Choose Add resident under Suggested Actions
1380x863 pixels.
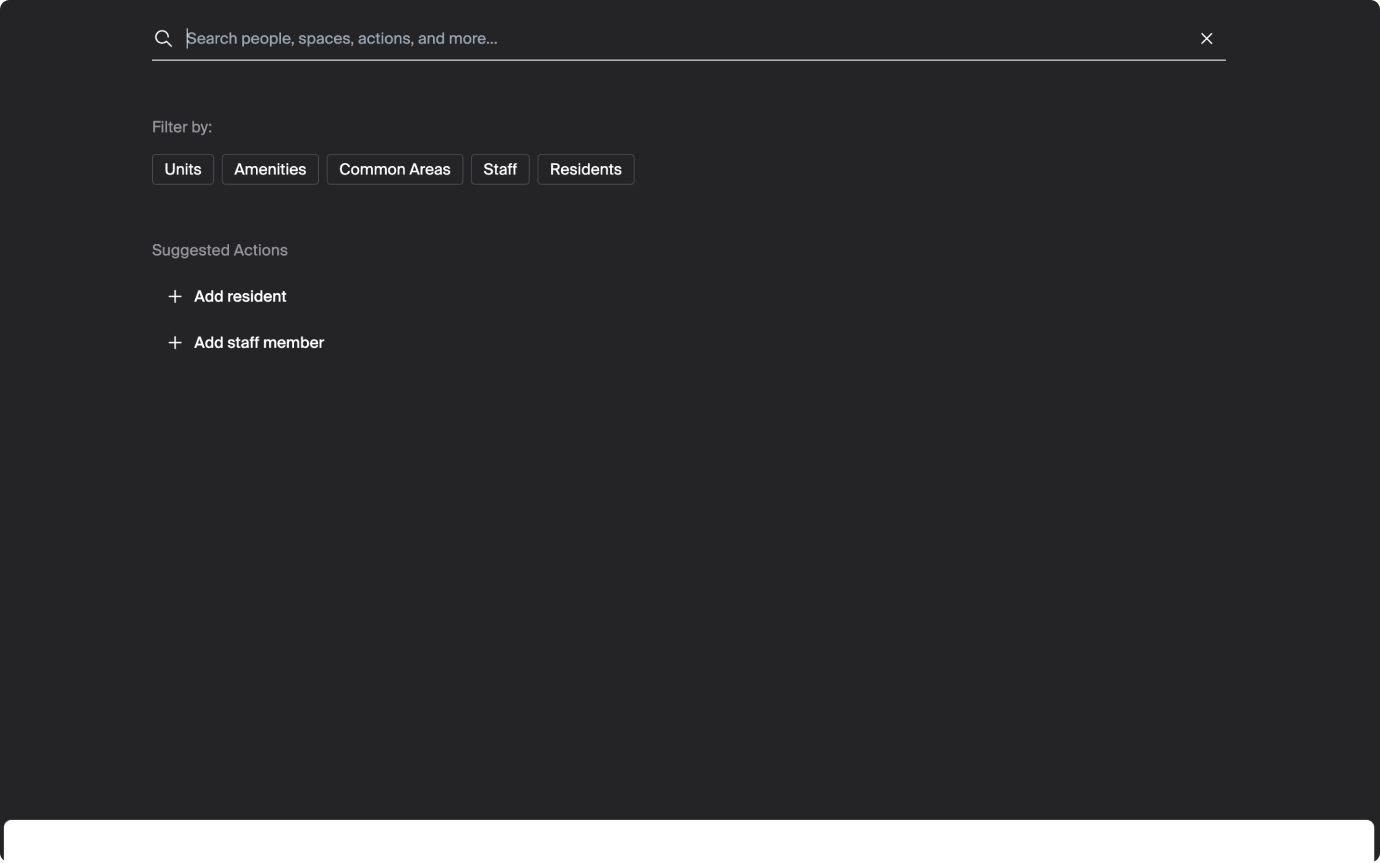(x=240, y=296)
